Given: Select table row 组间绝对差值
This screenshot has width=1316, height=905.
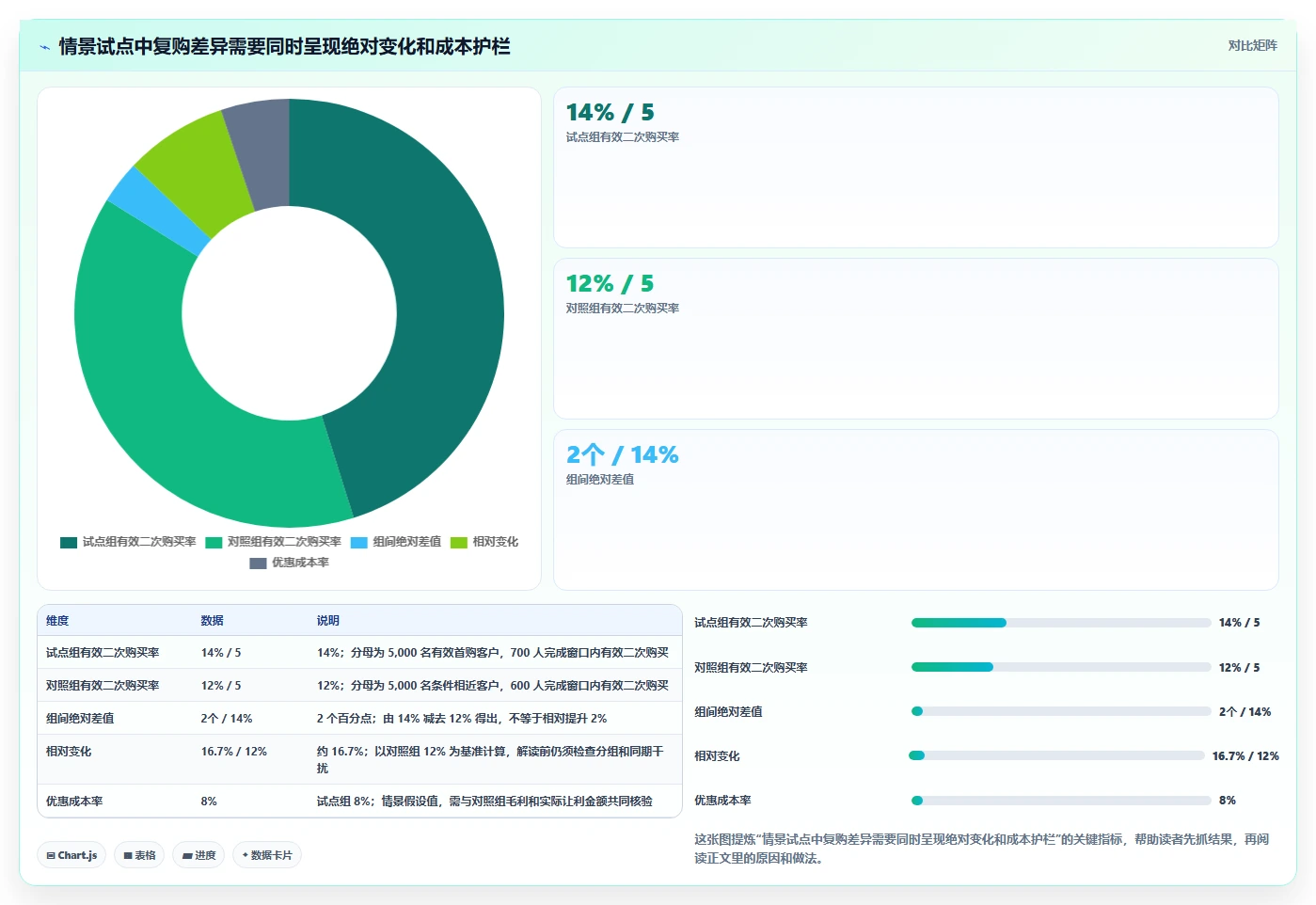Looking at the screenshot, I should [359, 719].
